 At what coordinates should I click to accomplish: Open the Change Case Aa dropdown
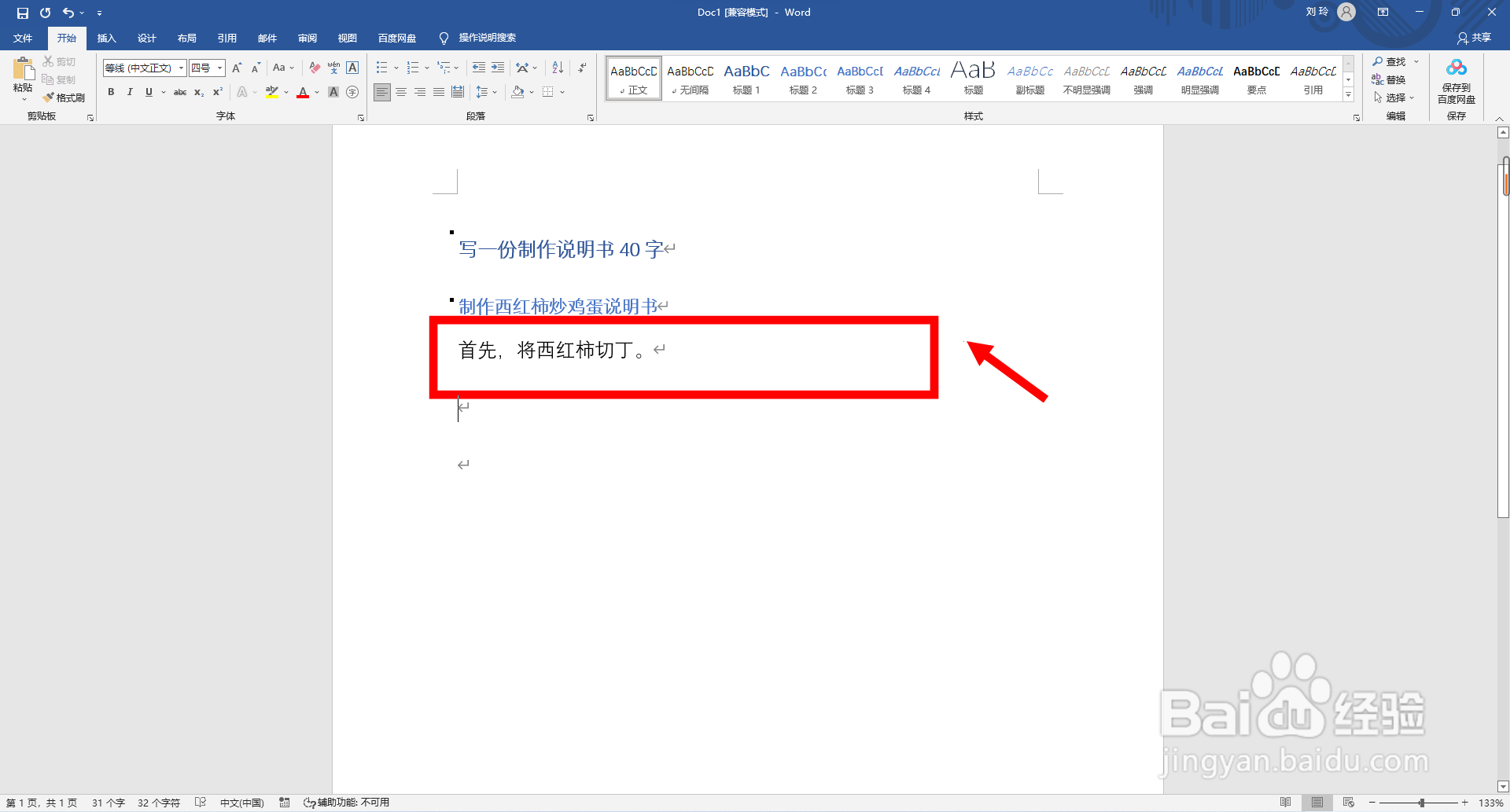283,68
